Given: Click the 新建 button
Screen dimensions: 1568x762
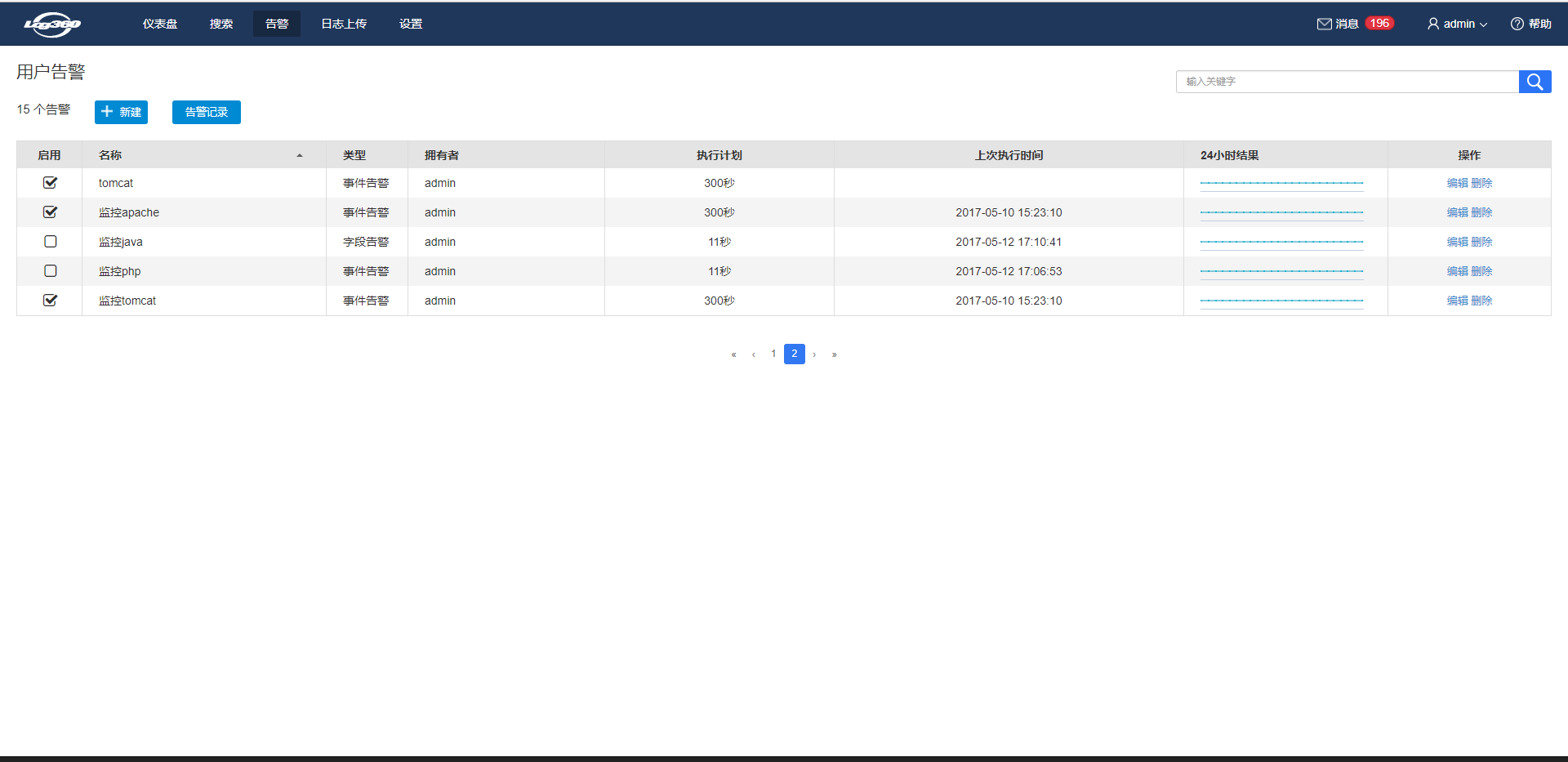Looking at the screenshot, I should [x=121, y=112].
